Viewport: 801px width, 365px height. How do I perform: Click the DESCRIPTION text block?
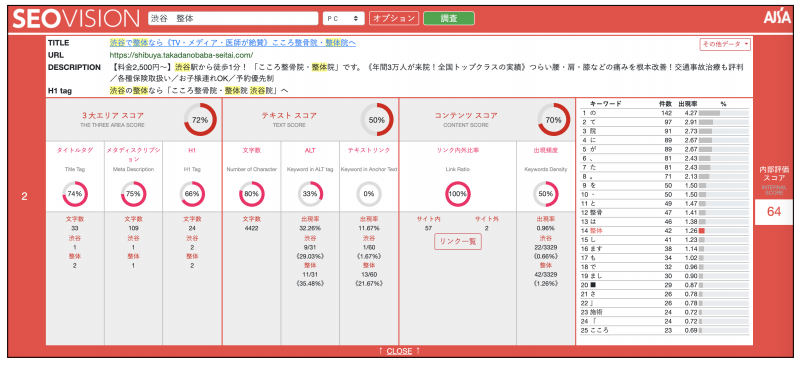[426, 72]
